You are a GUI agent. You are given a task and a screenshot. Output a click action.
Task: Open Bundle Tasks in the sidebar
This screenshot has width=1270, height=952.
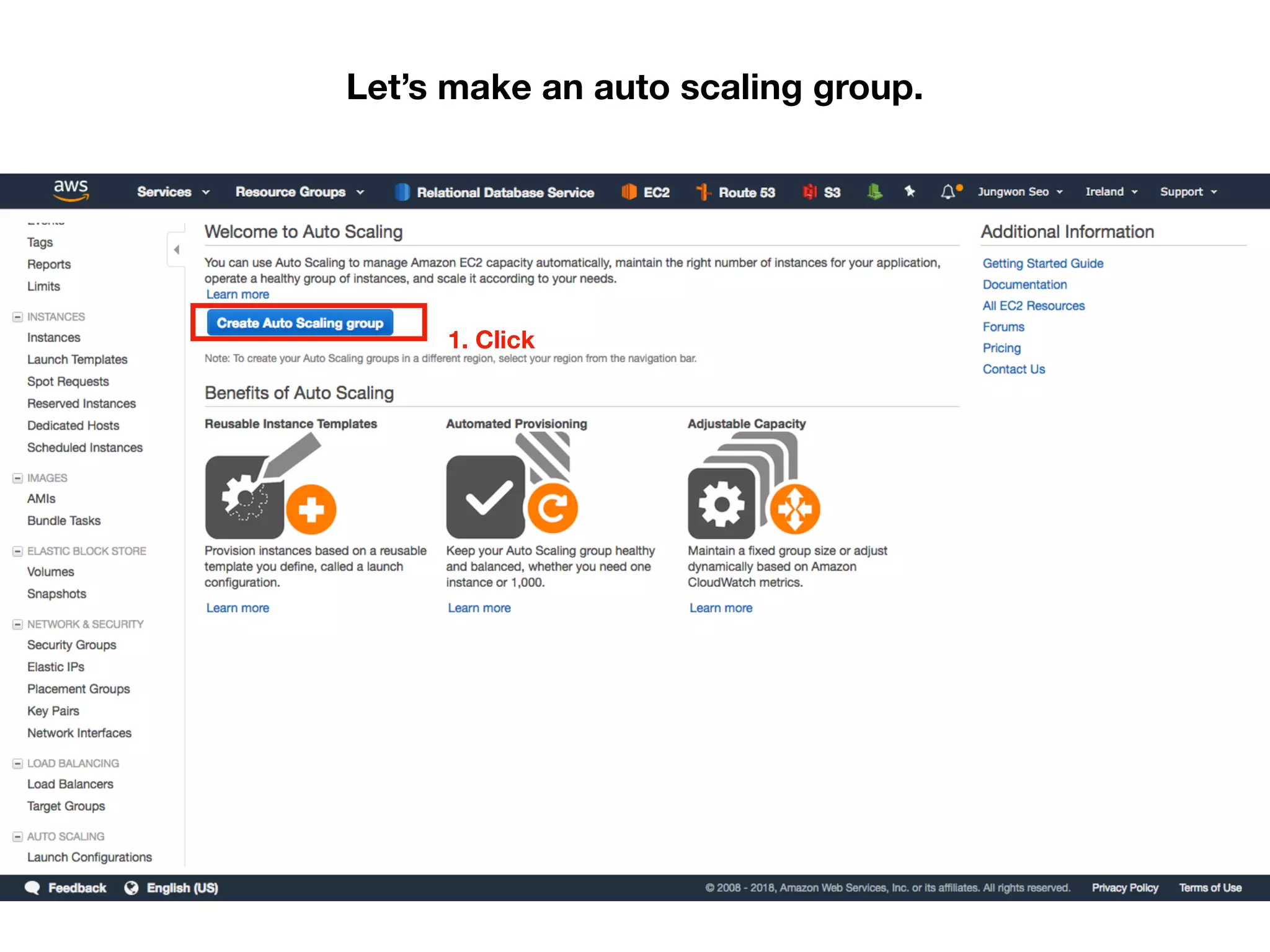(64, 521)
